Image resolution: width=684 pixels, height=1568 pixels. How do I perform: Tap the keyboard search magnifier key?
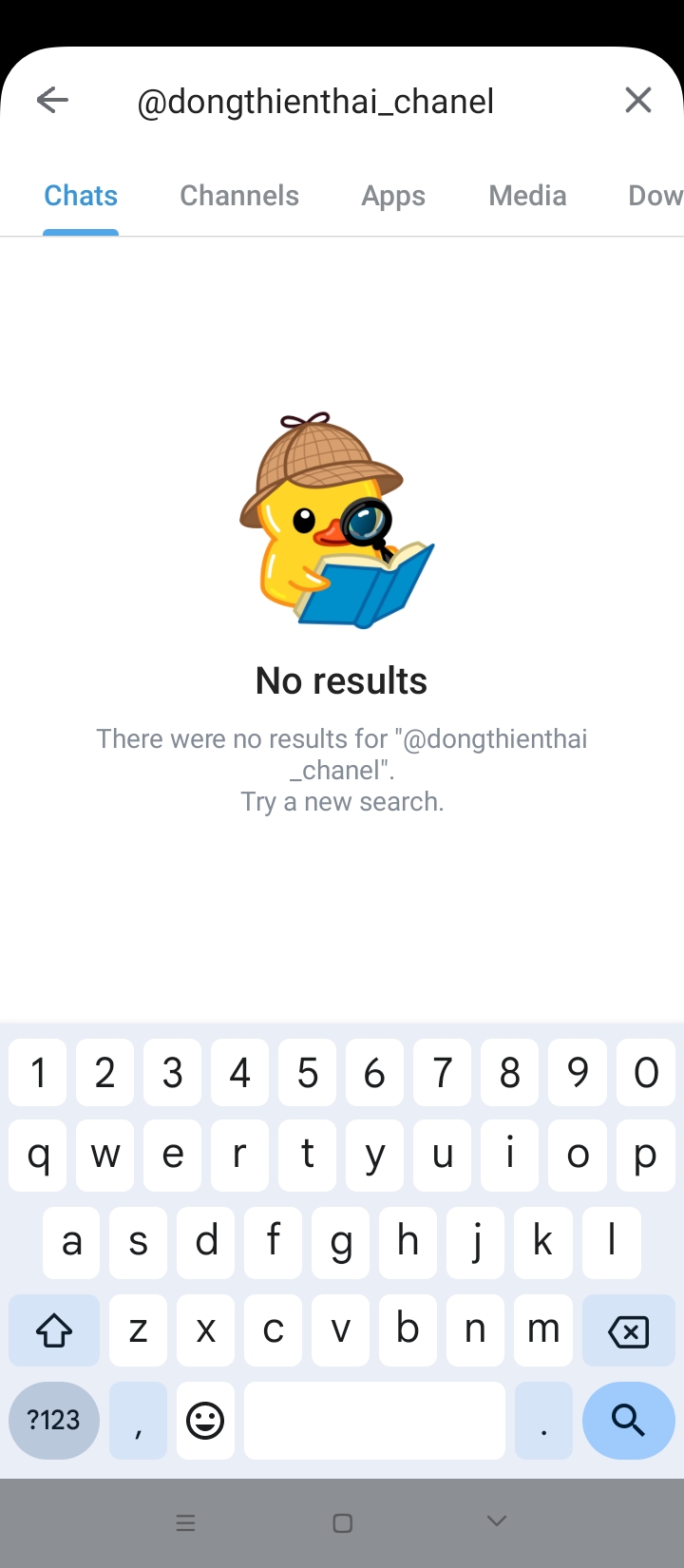[x=628, y=1421]
